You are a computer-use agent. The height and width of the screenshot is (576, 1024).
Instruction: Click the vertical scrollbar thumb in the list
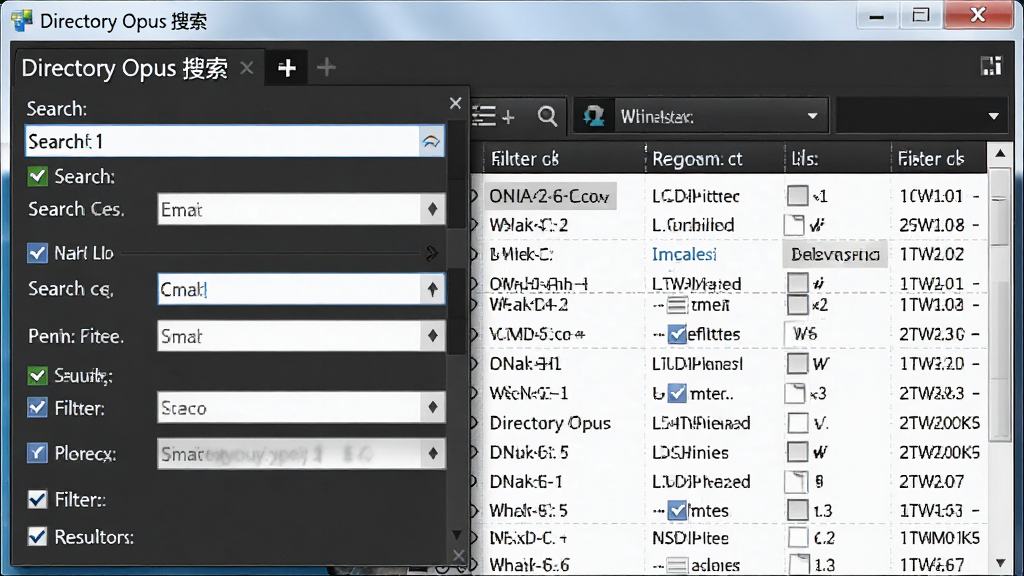click(x=1000, y=304)
